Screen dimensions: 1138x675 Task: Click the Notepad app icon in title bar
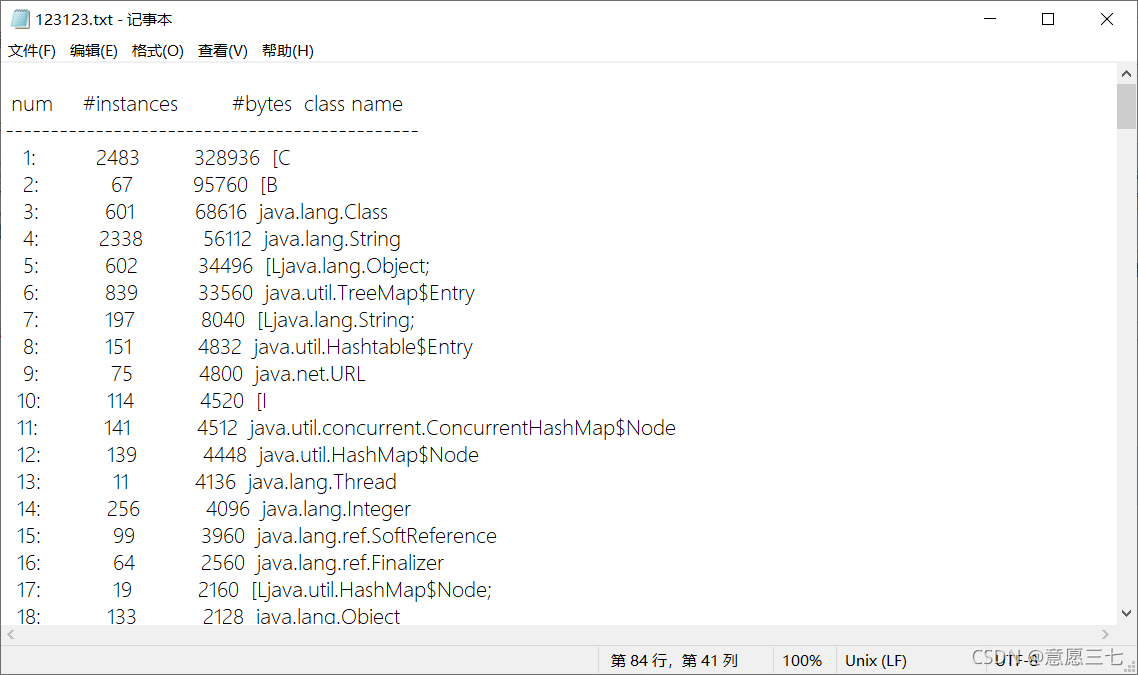[x=20, y=20]
